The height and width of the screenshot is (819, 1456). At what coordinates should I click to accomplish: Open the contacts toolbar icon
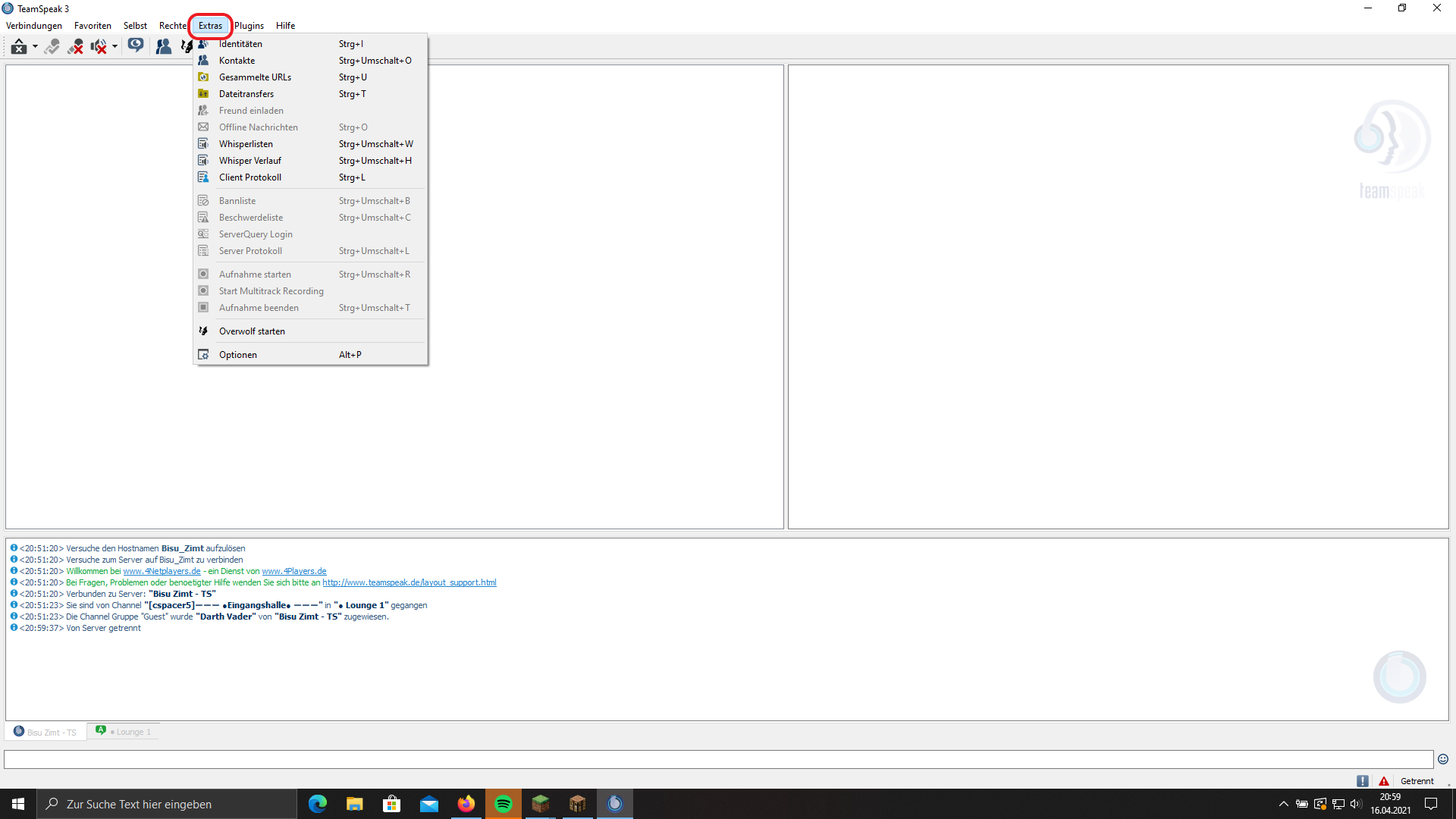pos(163,47)
